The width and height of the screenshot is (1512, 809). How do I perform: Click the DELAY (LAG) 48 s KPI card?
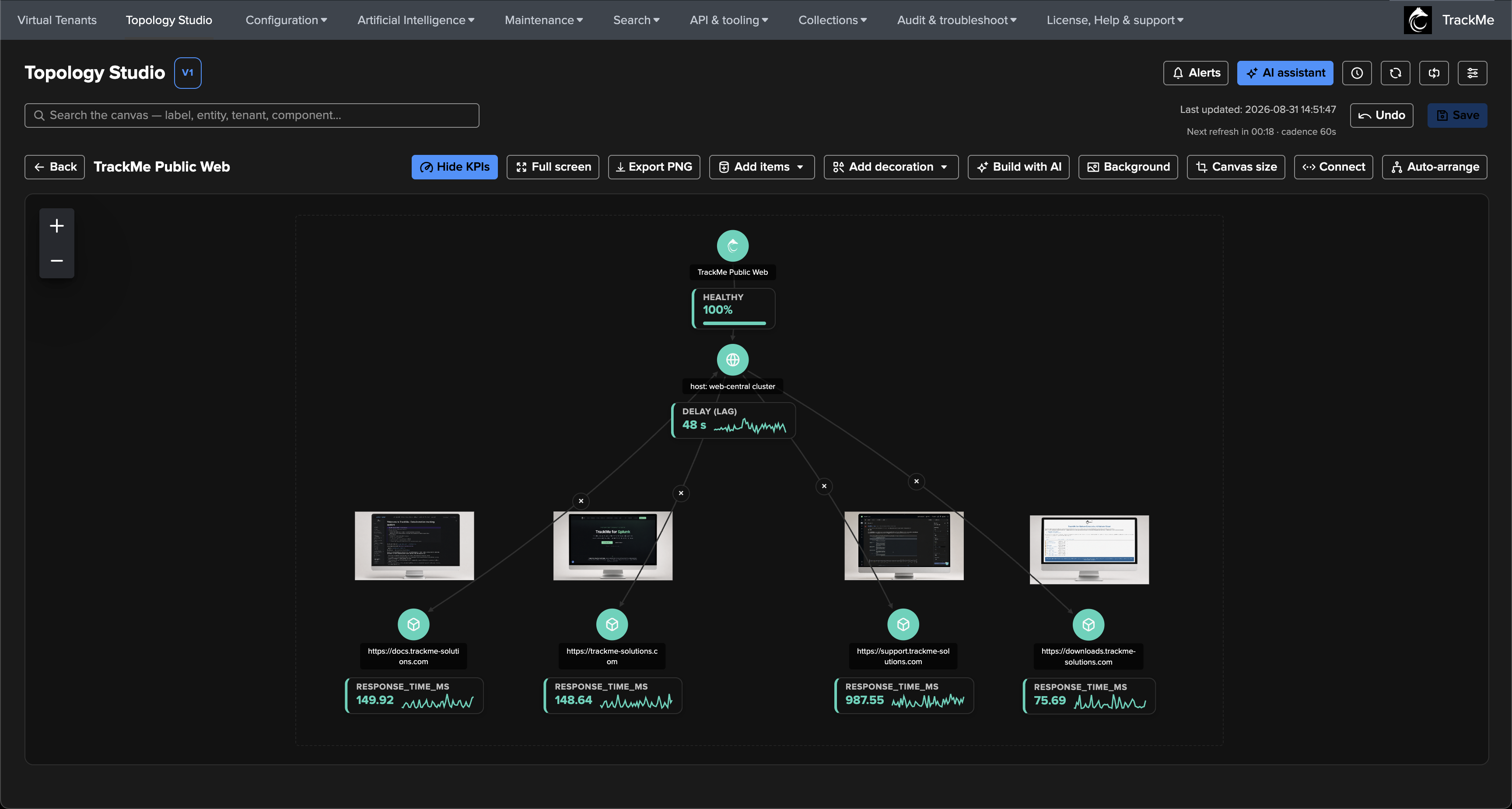pos(733,420)
